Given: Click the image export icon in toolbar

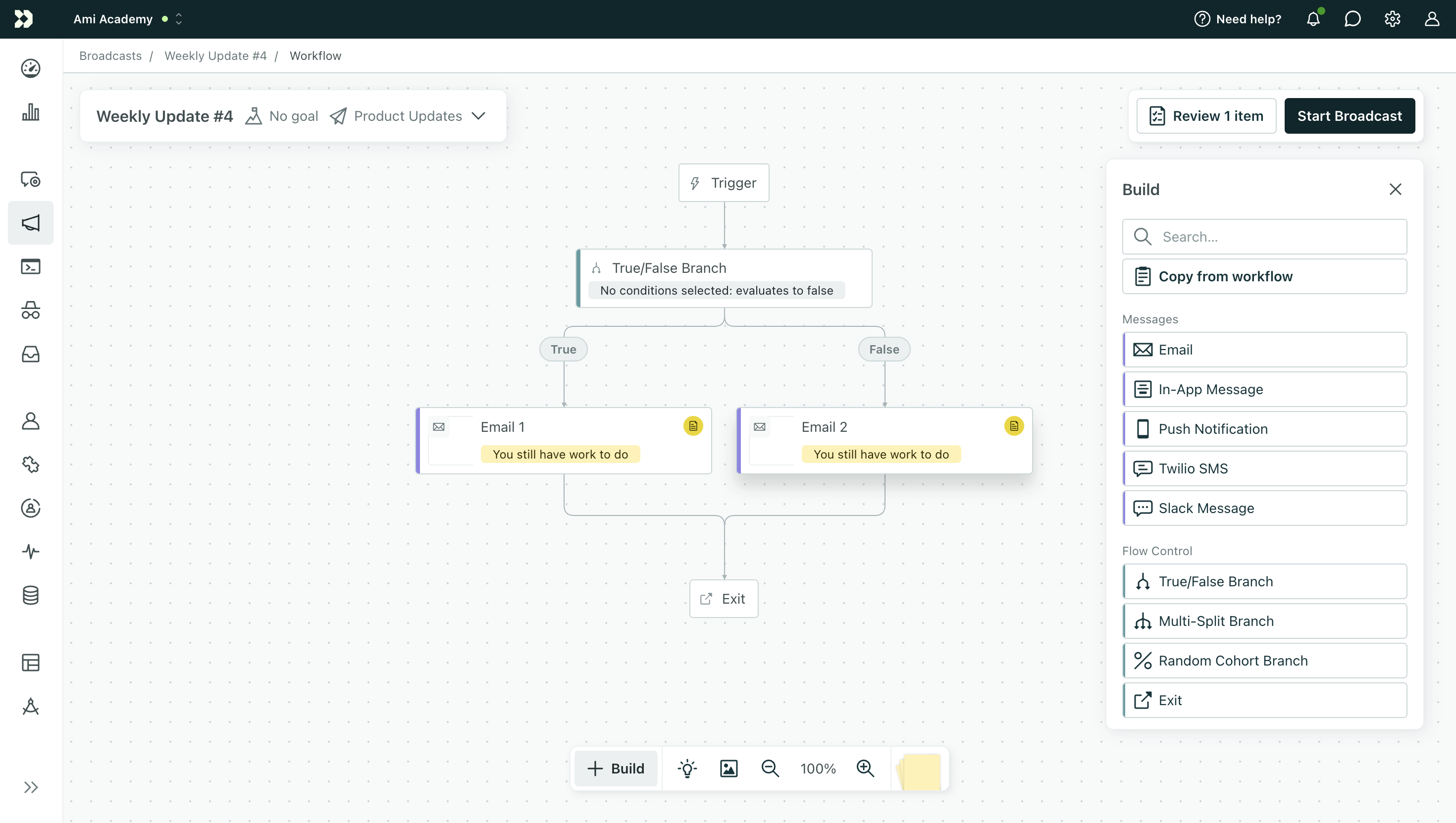Looking at the screenshot, I should tap(728, 769).
